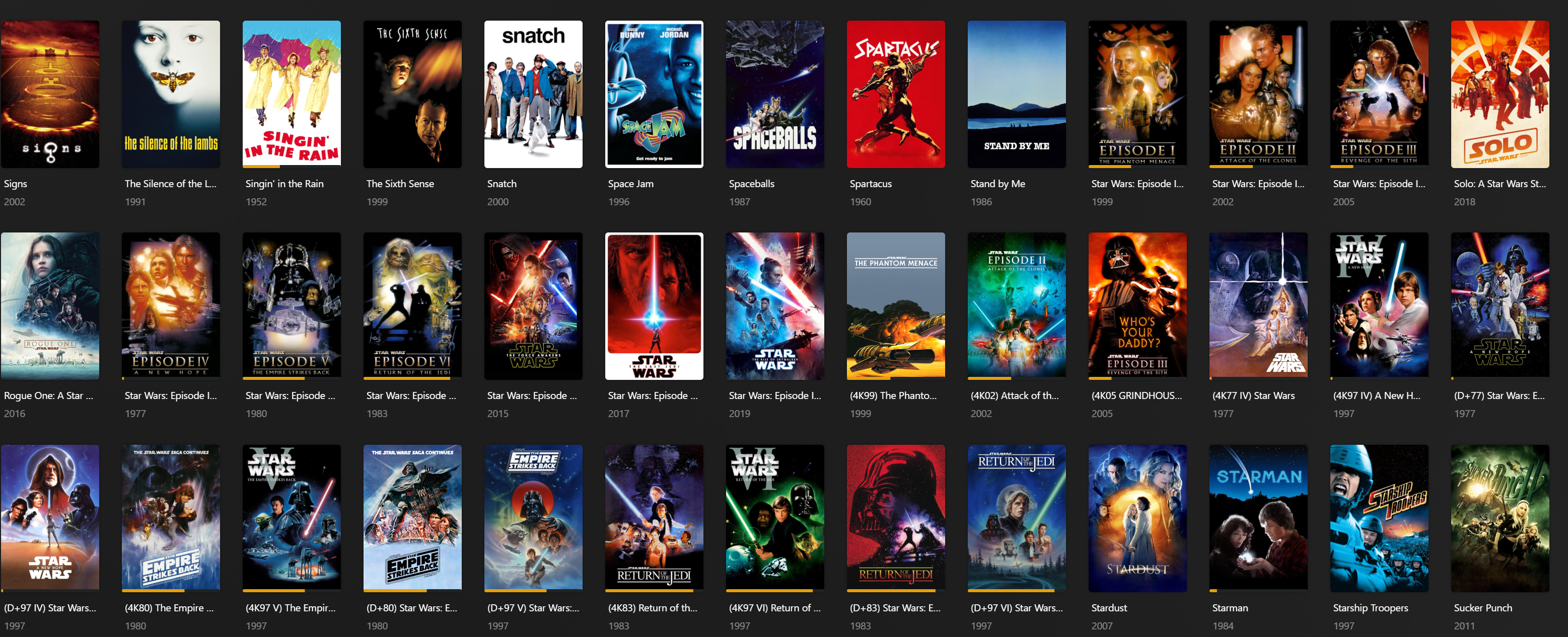Click the year 1952 under Singin' in the Rain

pyautogui.click(x=256, y=202)
